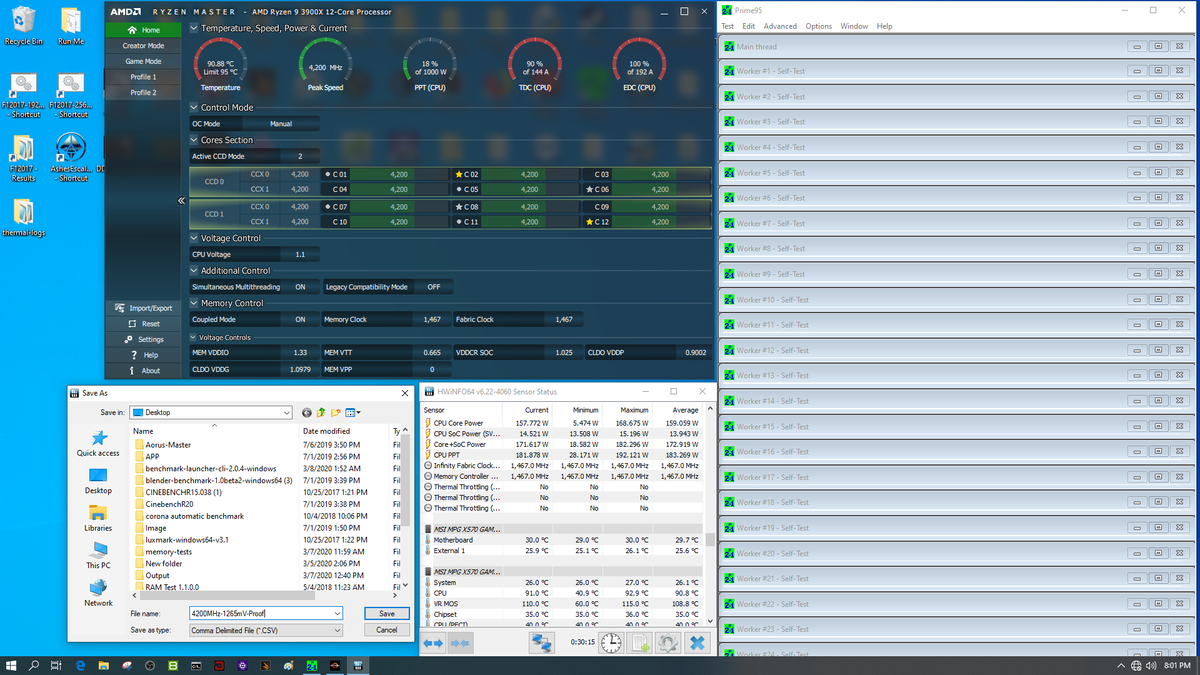Click HWiNFO expand columns arrows icon

pos(433,643)
